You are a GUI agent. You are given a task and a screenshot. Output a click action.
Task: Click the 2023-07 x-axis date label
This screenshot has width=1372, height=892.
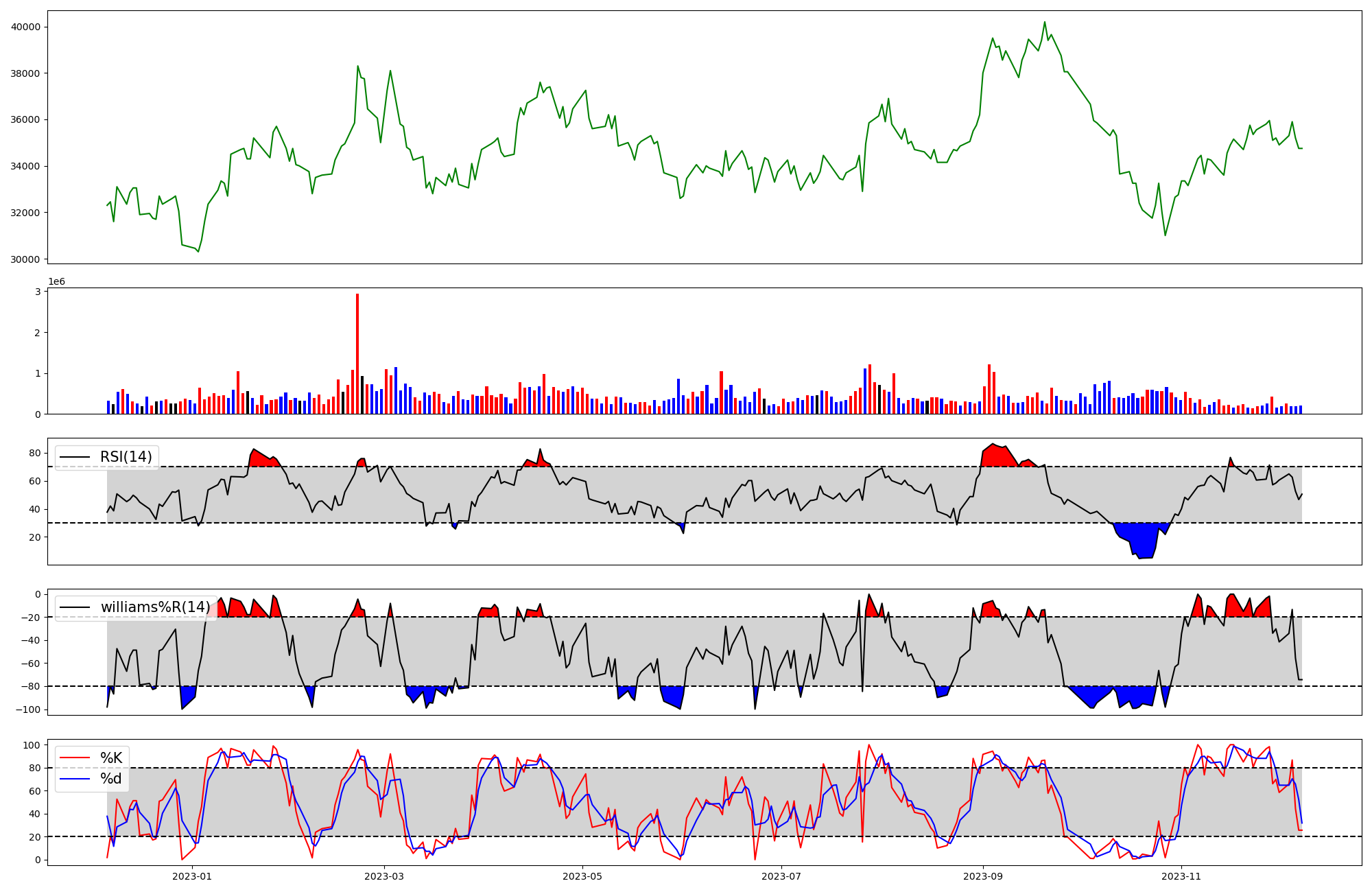pyautogui.click(x=781, y=876)
